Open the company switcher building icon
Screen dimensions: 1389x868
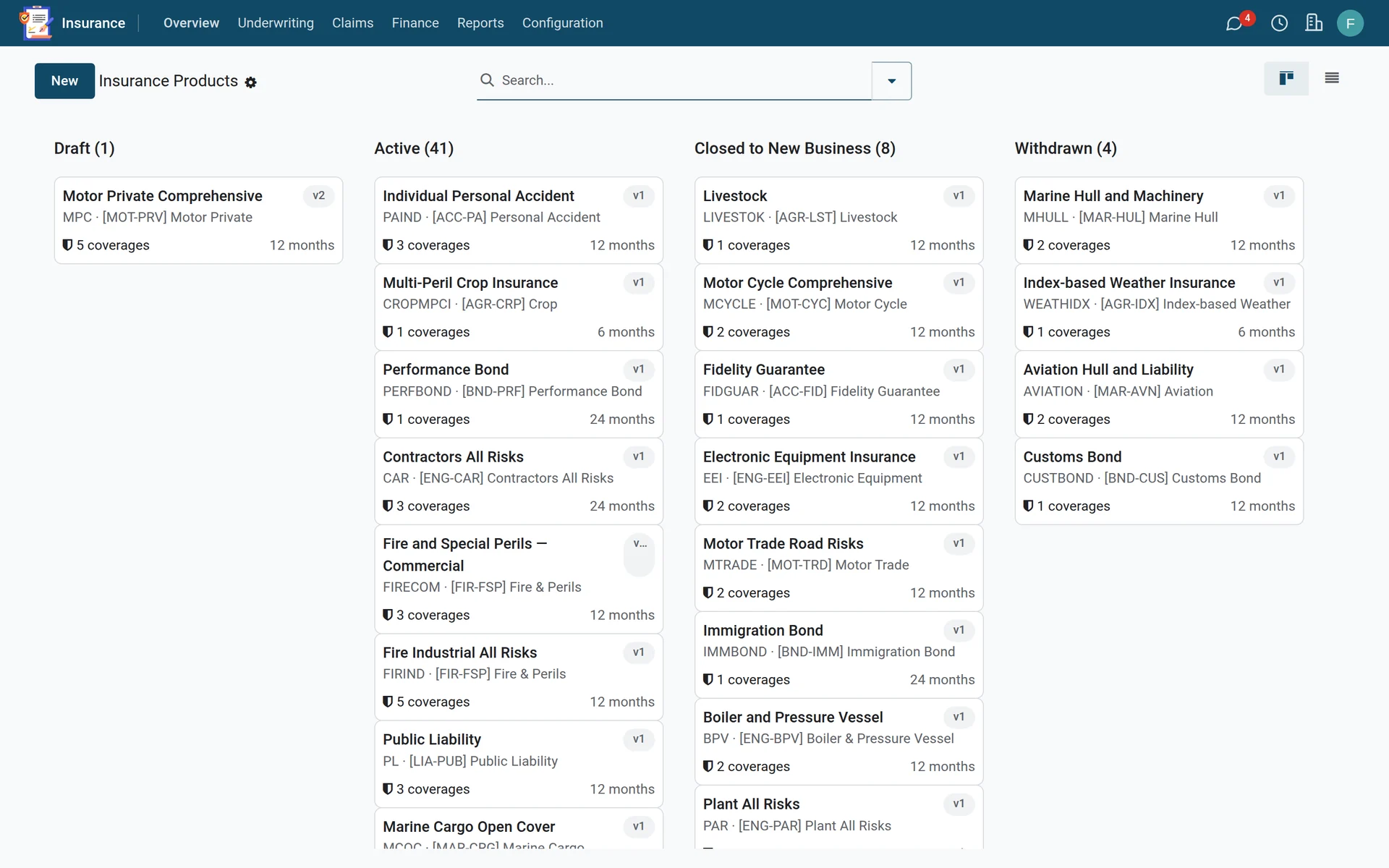coord(1314,23)
